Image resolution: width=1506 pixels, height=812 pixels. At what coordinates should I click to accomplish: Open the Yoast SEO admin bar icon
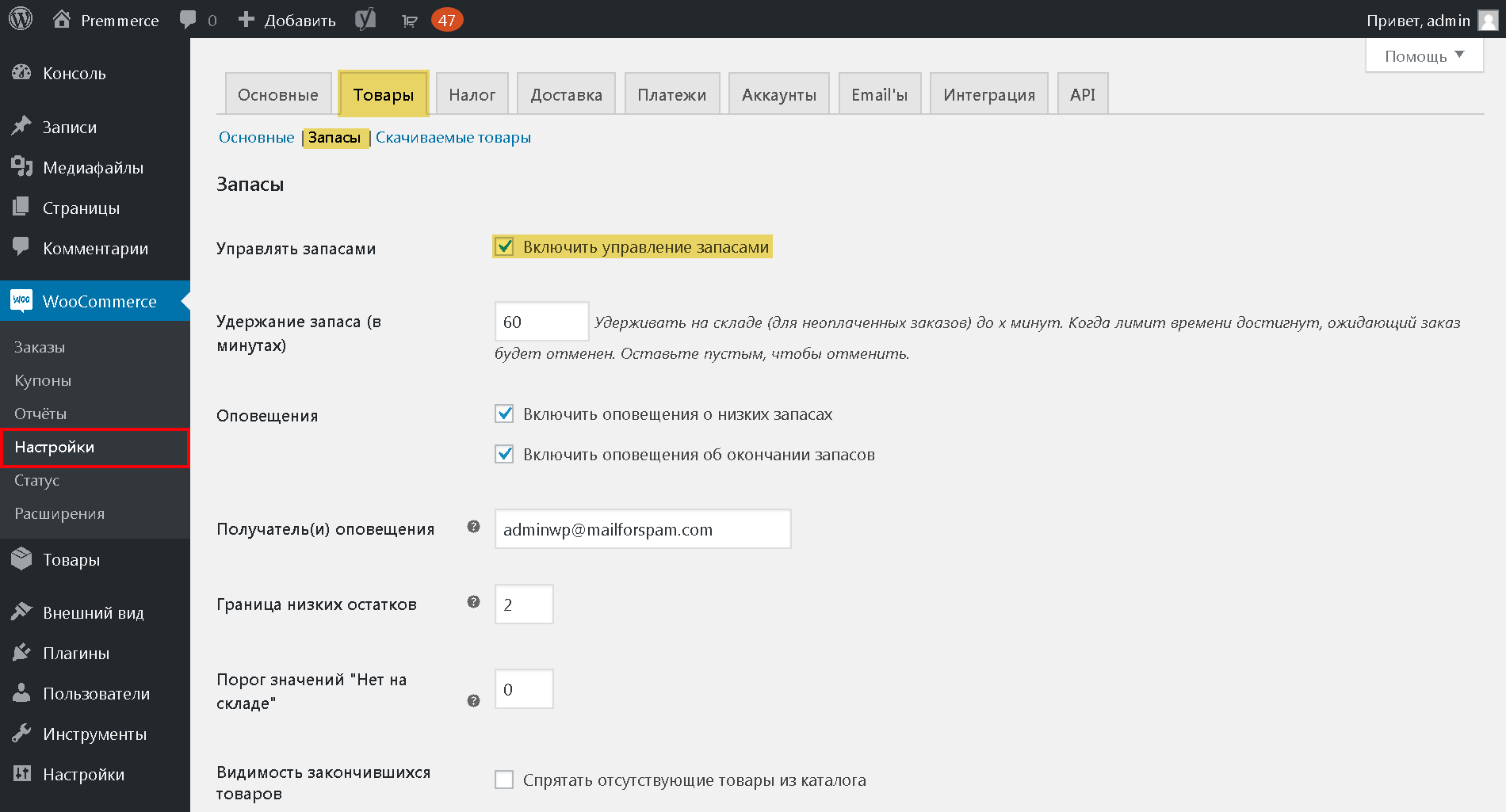365,19
